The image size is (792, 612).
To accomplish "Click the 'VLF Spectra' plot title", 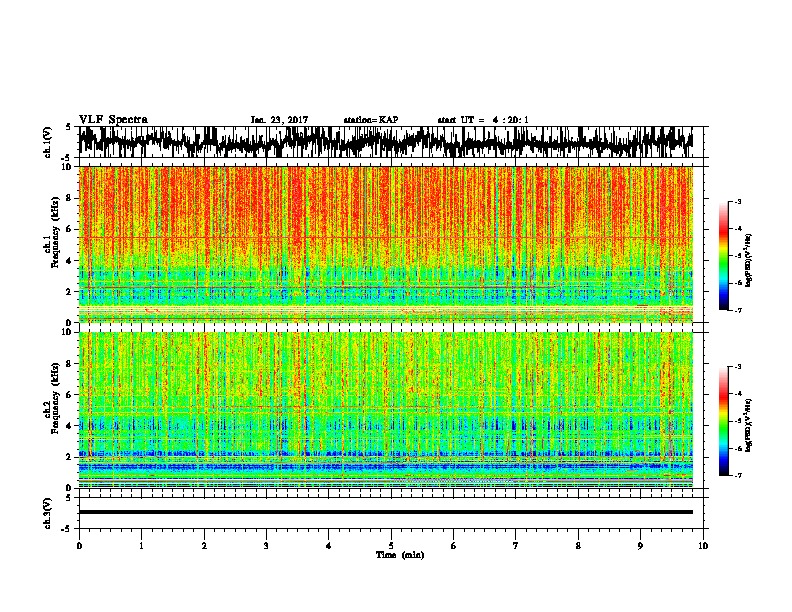I will tap(113, 120).
